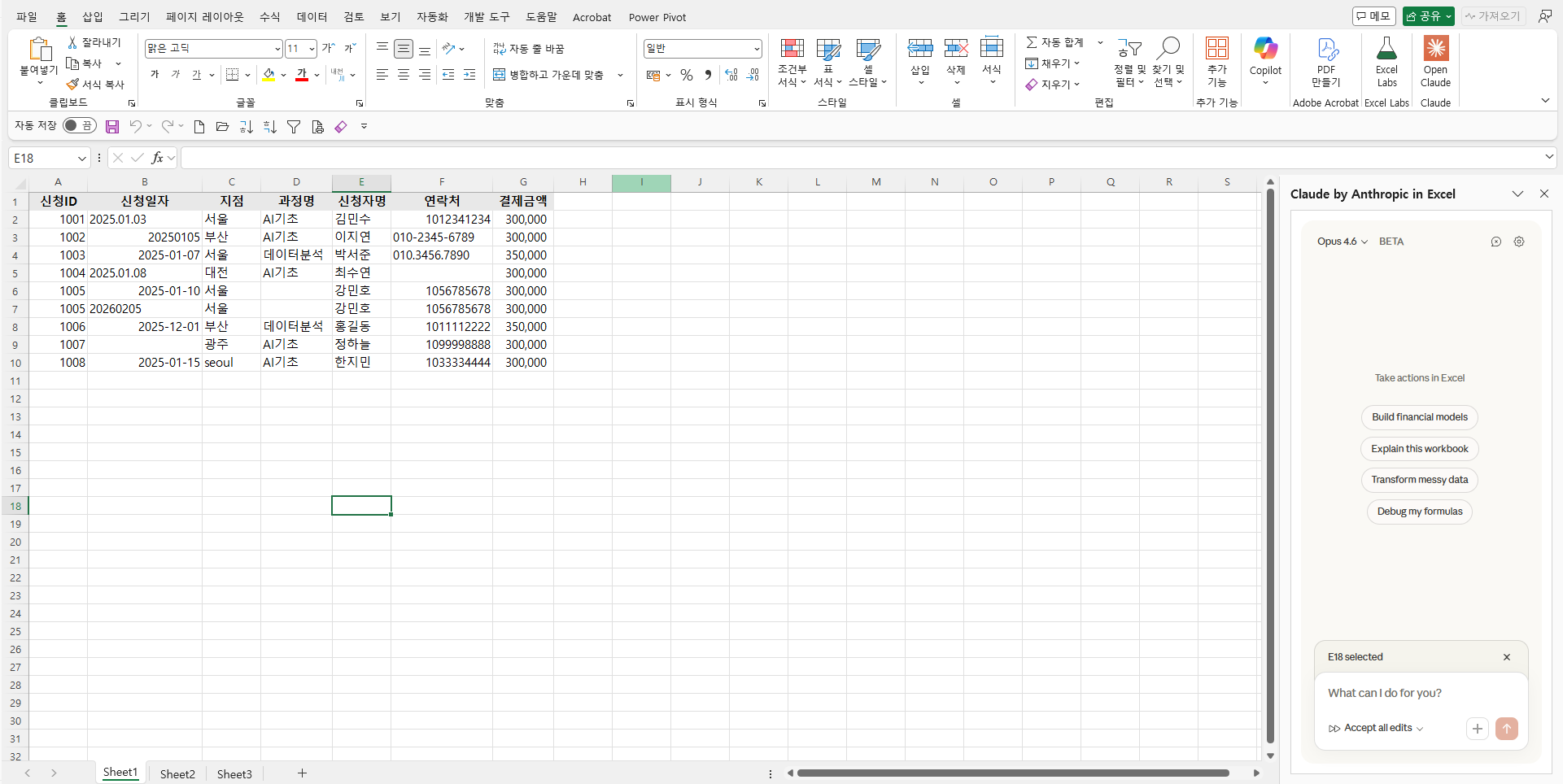Click the filter funnel in quick access toolbar
The width and height of the screenshot is (1563, 784).
tap(294, 127)
